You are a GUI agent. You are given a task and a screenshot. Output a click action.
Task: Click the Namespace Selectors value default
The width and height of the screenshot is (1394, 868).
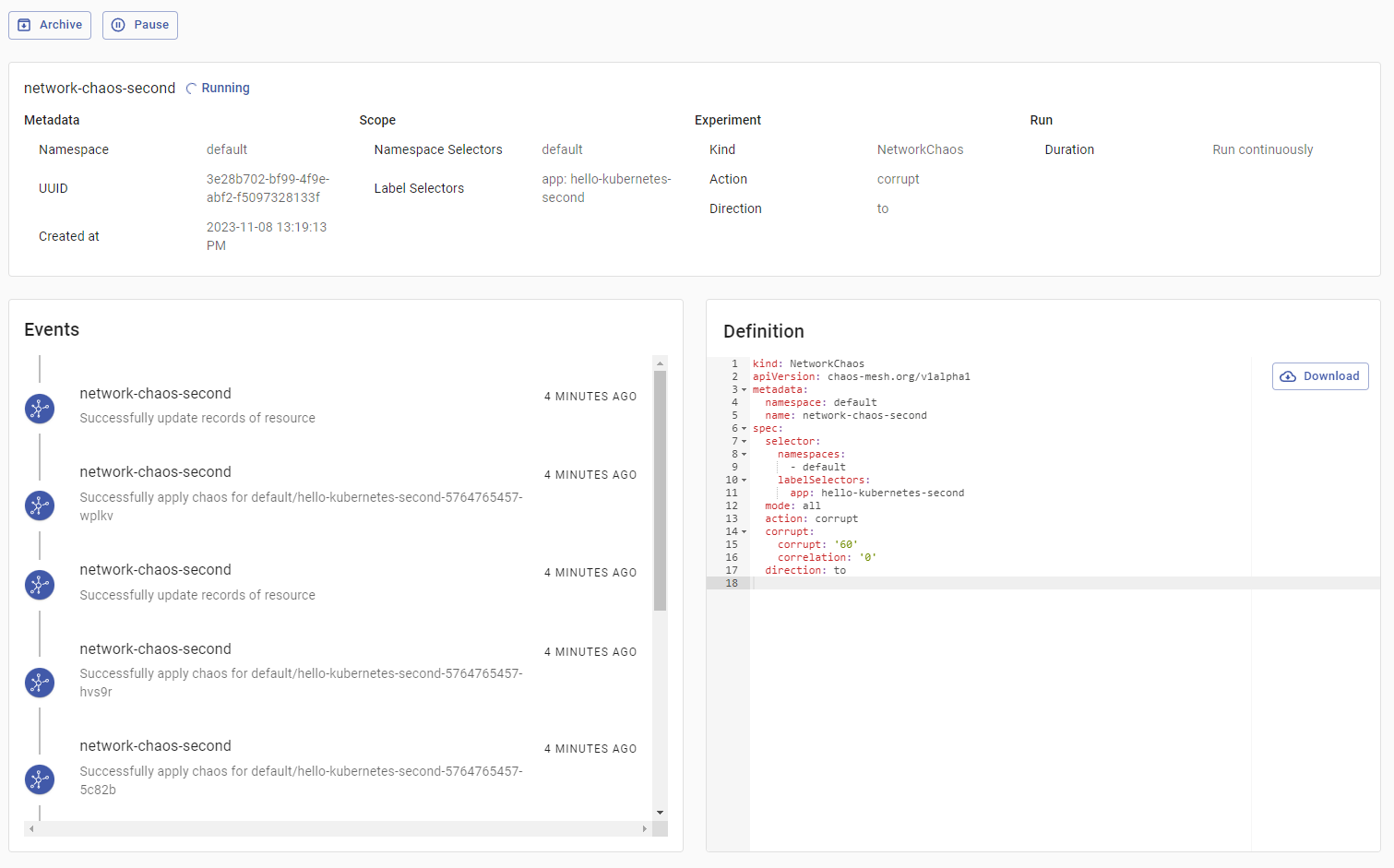(562, 149)
